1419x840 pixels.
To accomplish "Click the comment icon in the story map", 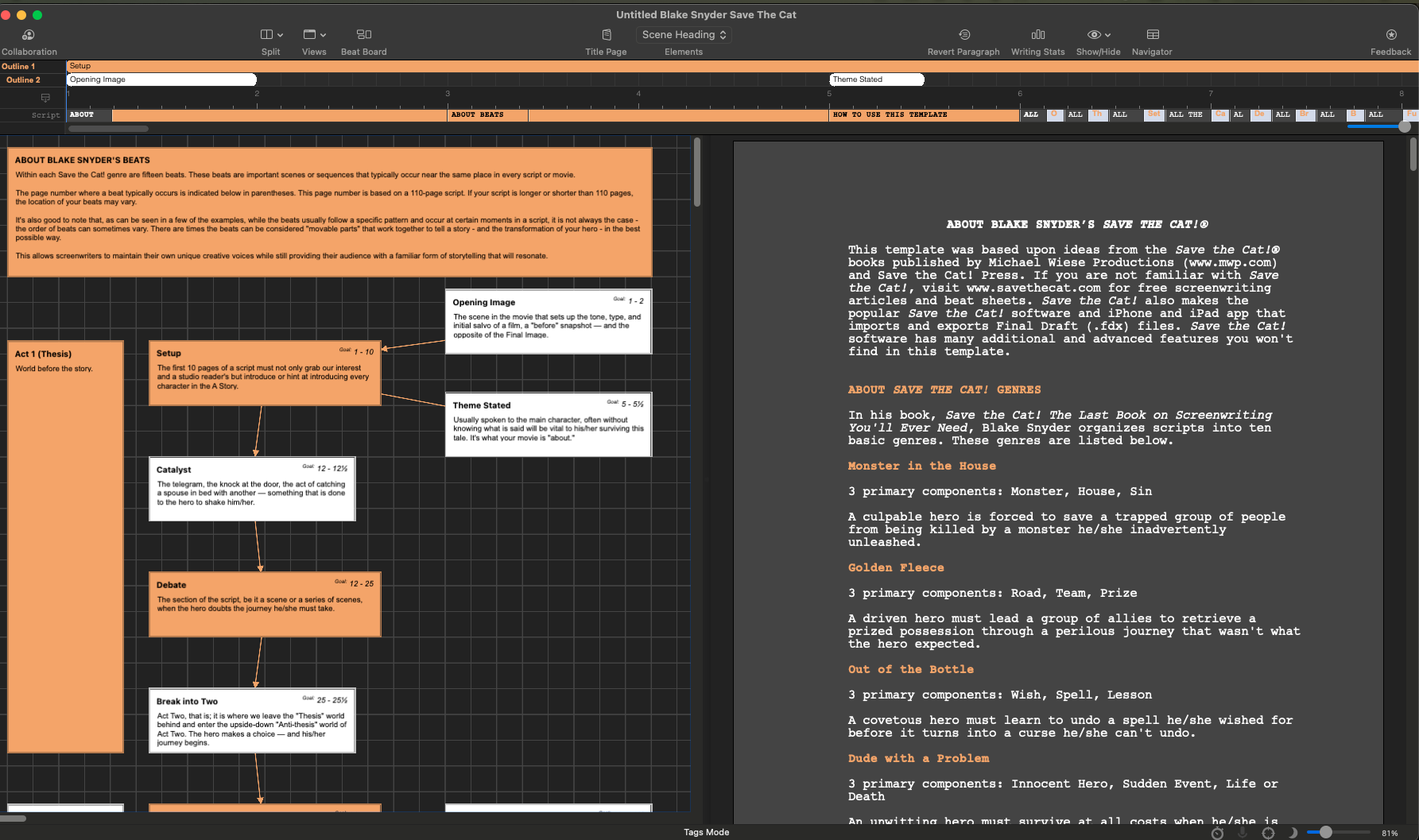I will pyautogui.click(x=45, y=98).
